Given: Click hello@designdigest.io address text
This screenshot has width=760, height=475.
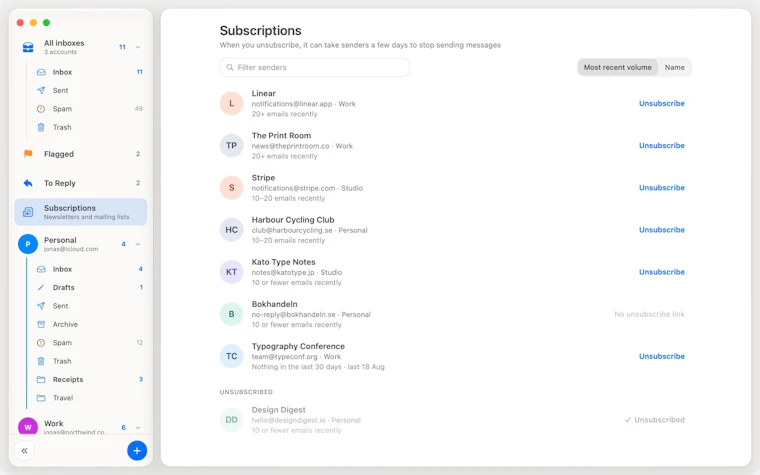Looking at the screenshot, I should [x=288, y=420].
